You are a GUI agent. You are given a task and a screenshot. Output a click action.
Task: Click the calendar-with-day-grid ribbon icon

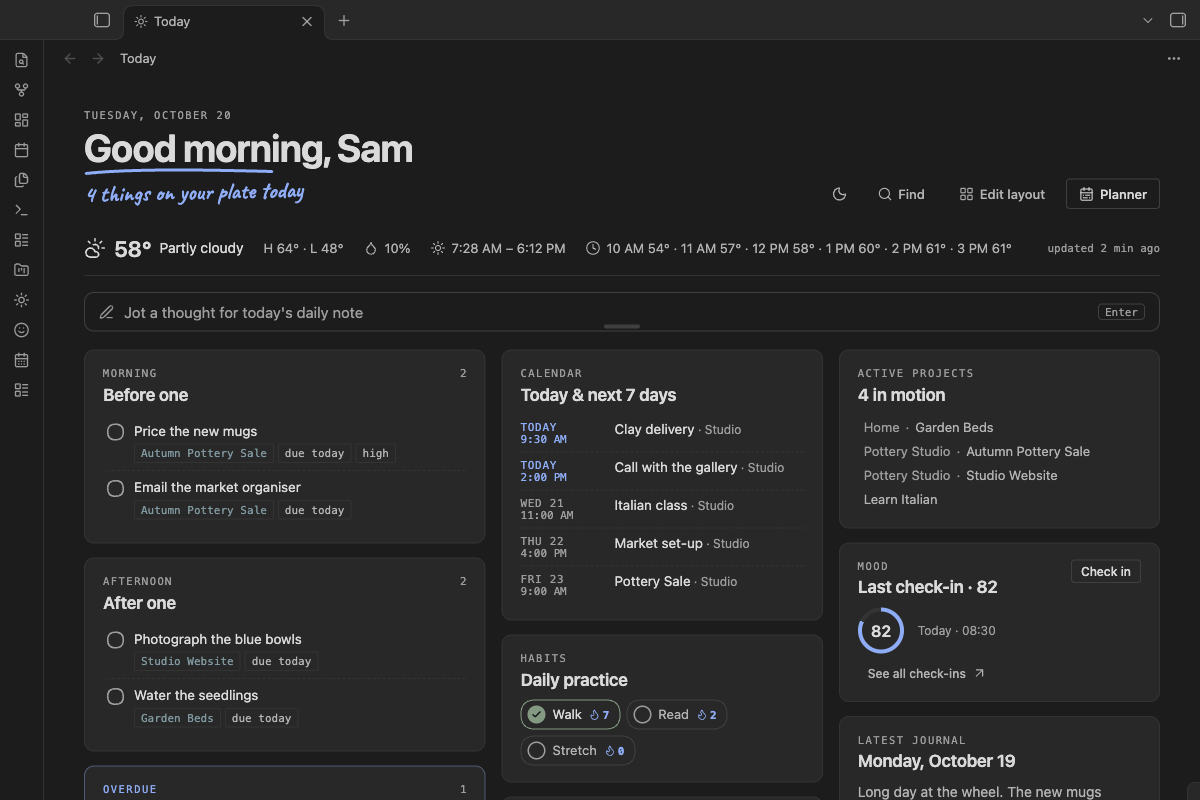(22, 360)
